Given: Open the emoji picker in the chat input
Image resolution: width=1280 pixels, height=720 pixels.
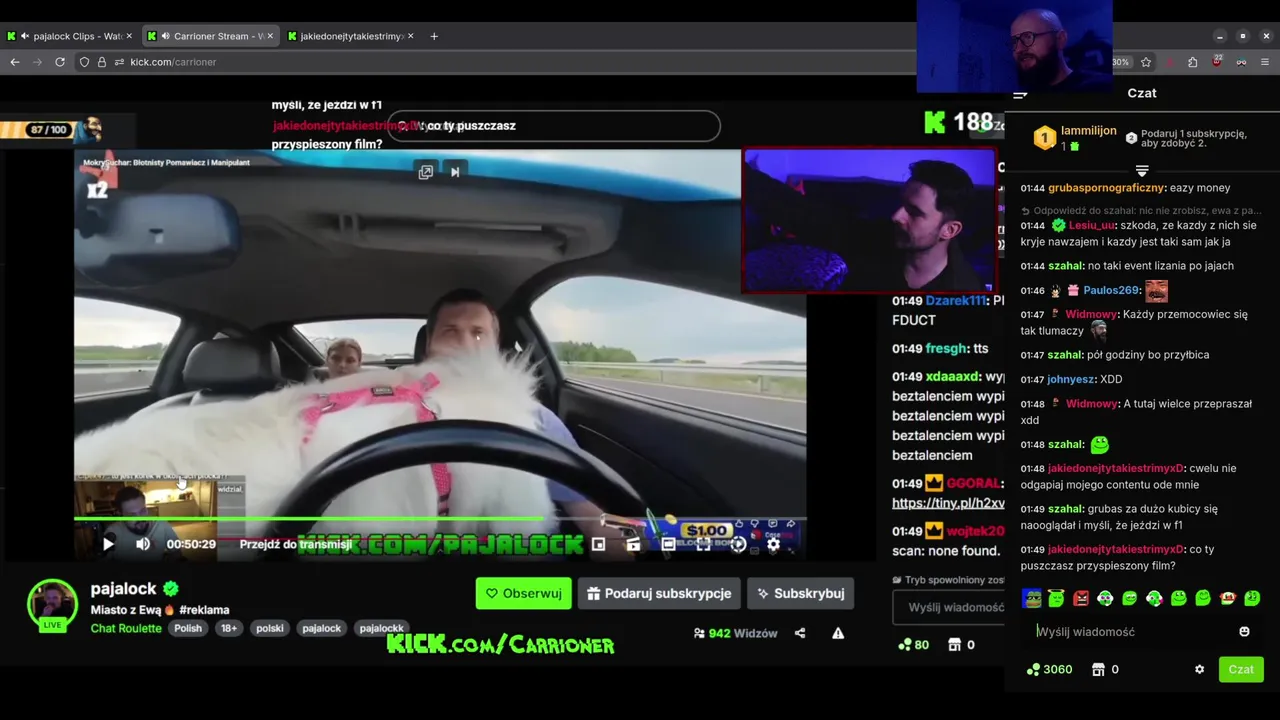Looking at the screenshot, I should 1244,632.
